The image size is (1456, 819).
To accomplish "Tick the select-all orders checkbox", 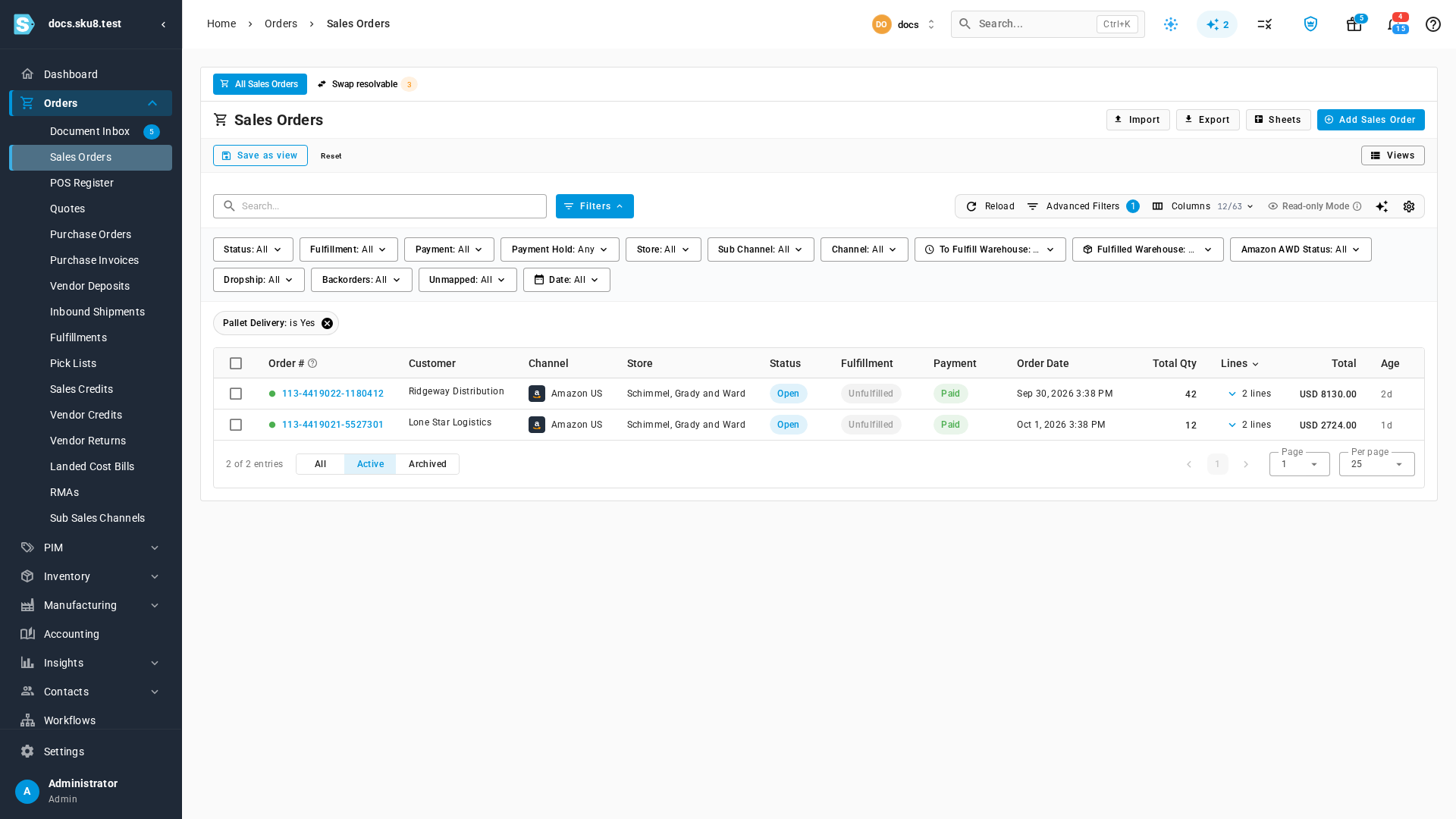I will coord(236,363).
